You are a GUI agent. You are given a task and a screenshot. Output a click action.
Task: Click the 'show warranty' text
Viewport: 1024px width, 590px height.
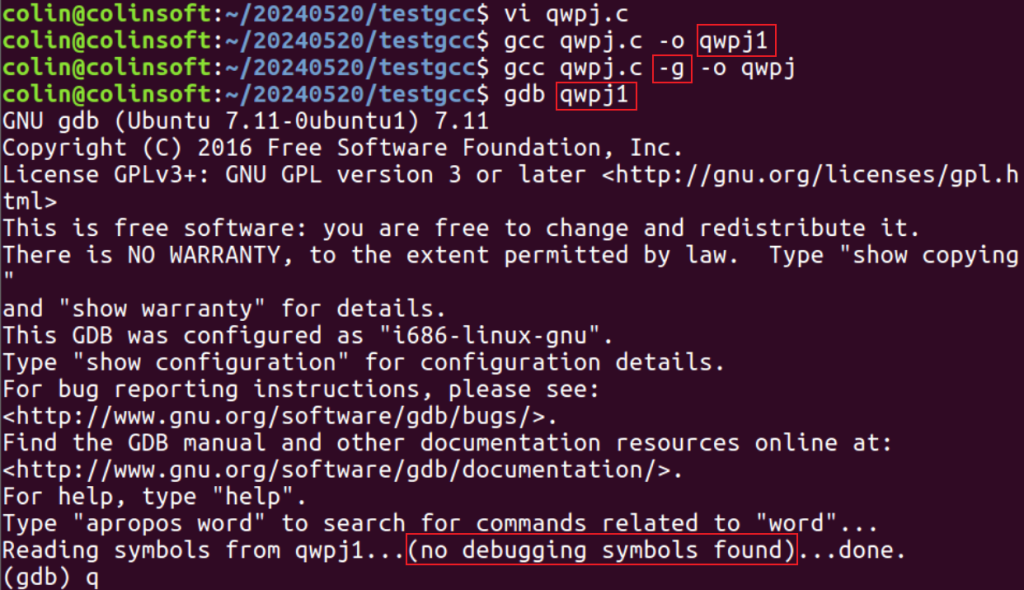coord(162,308)
